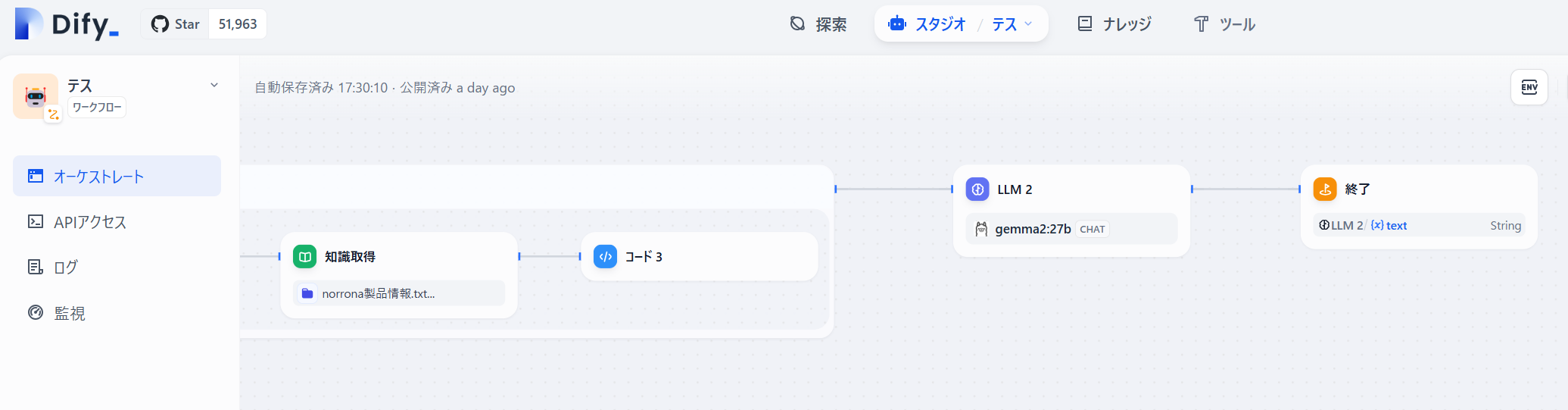Open the 探索 tab

coord(818,24)
